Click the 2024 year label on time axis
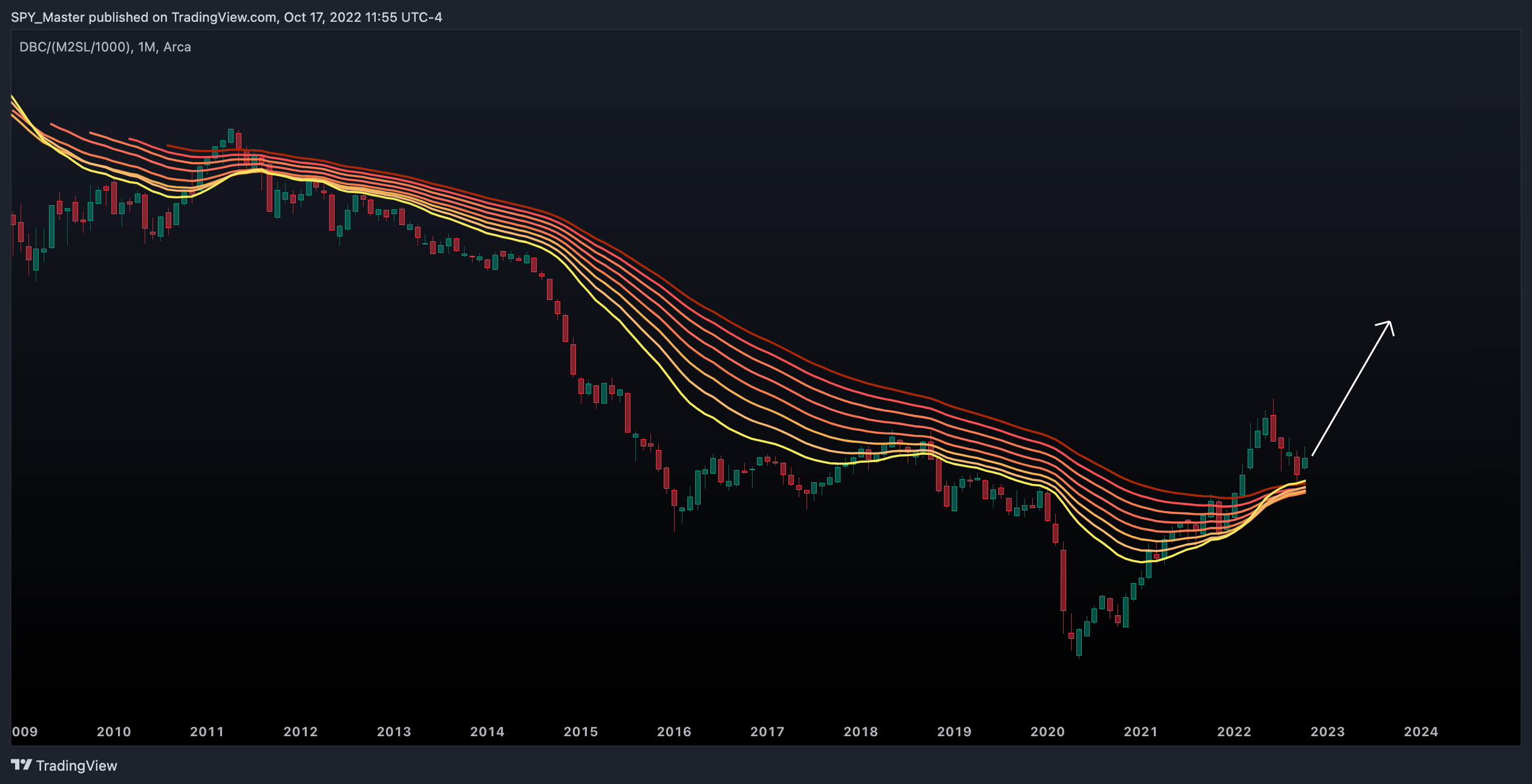The width and height of the screenshot is (1532, 784). click(1421, 731)
